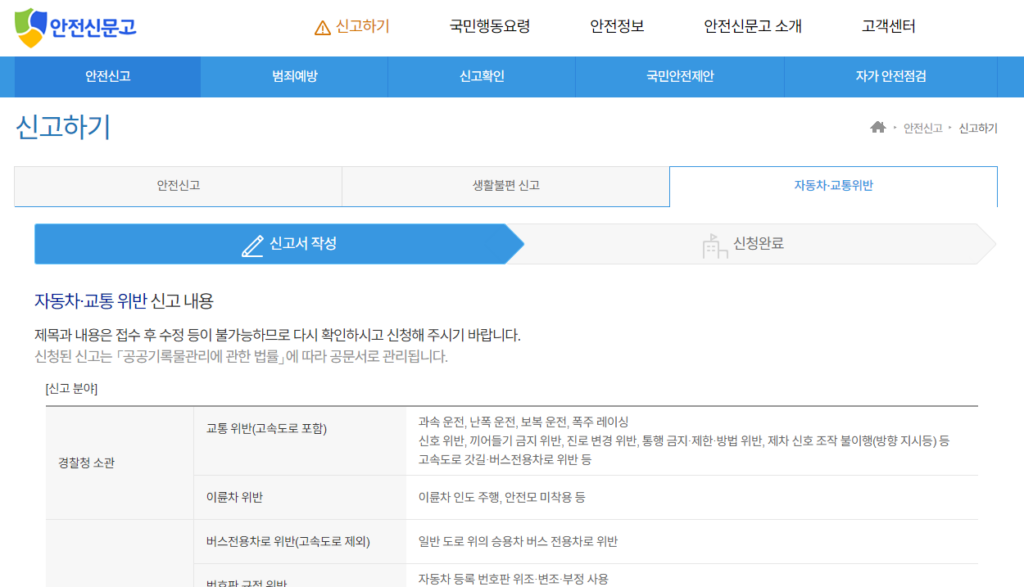Switch to the 안전신고 report tab

click(178, 186)
